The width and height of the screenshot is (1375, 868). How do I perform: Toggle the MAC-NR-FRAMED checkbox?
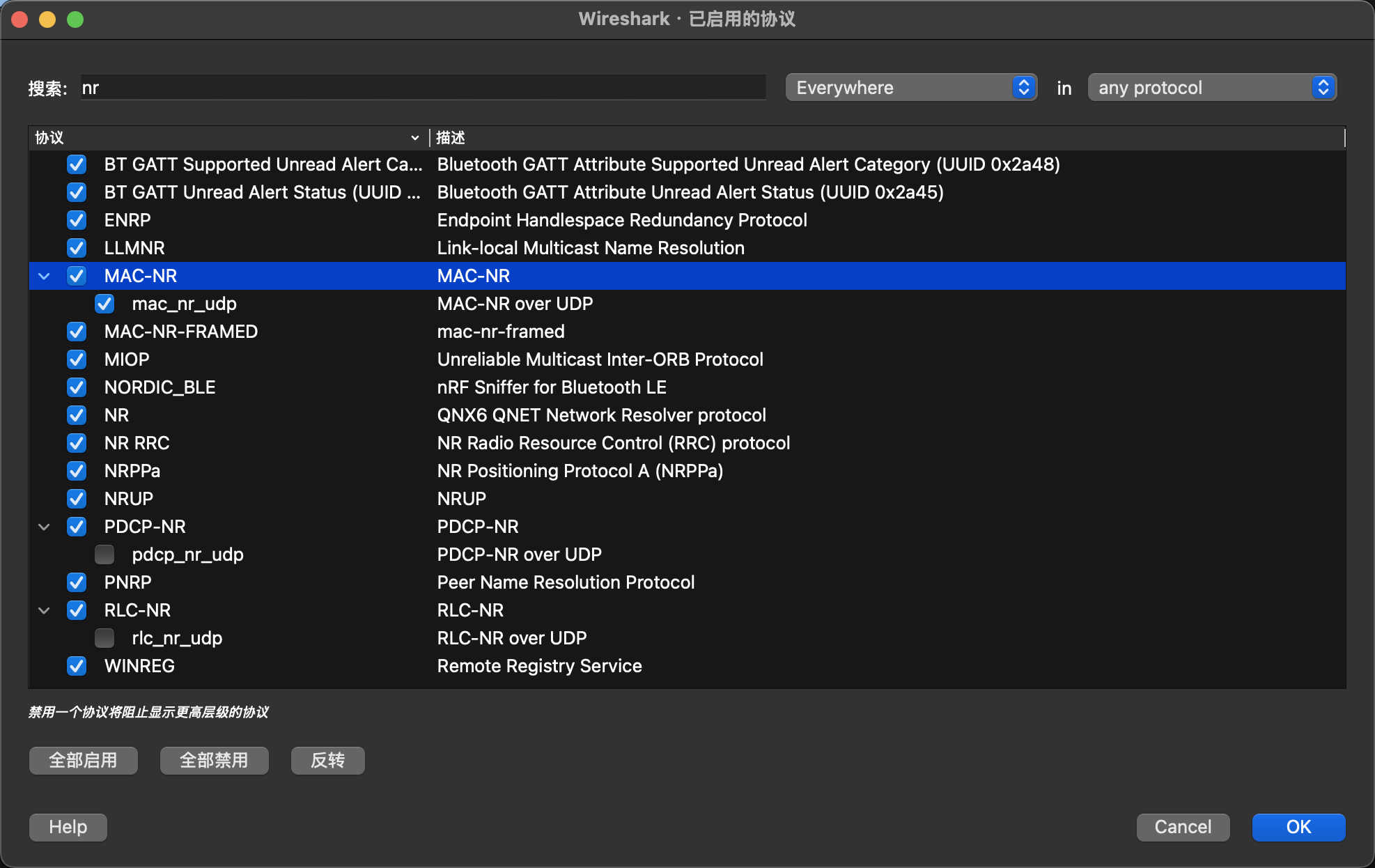[x=77, y=332]
